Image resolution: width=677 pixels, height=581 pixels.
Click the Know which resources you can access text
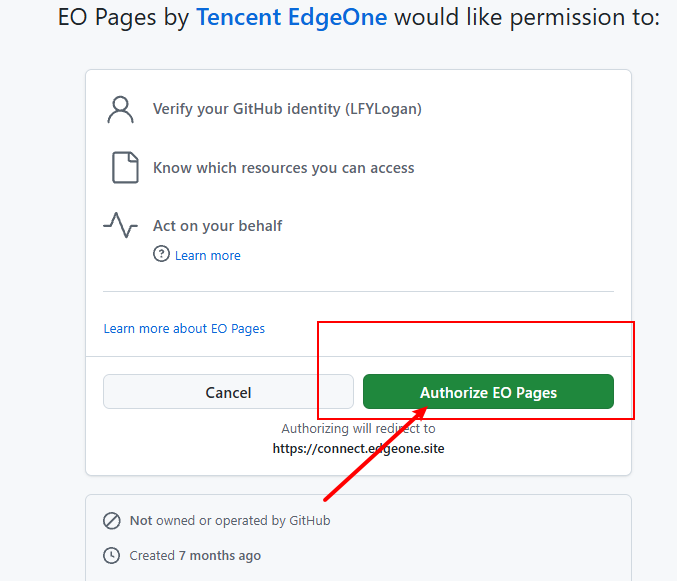coord(284,167)
